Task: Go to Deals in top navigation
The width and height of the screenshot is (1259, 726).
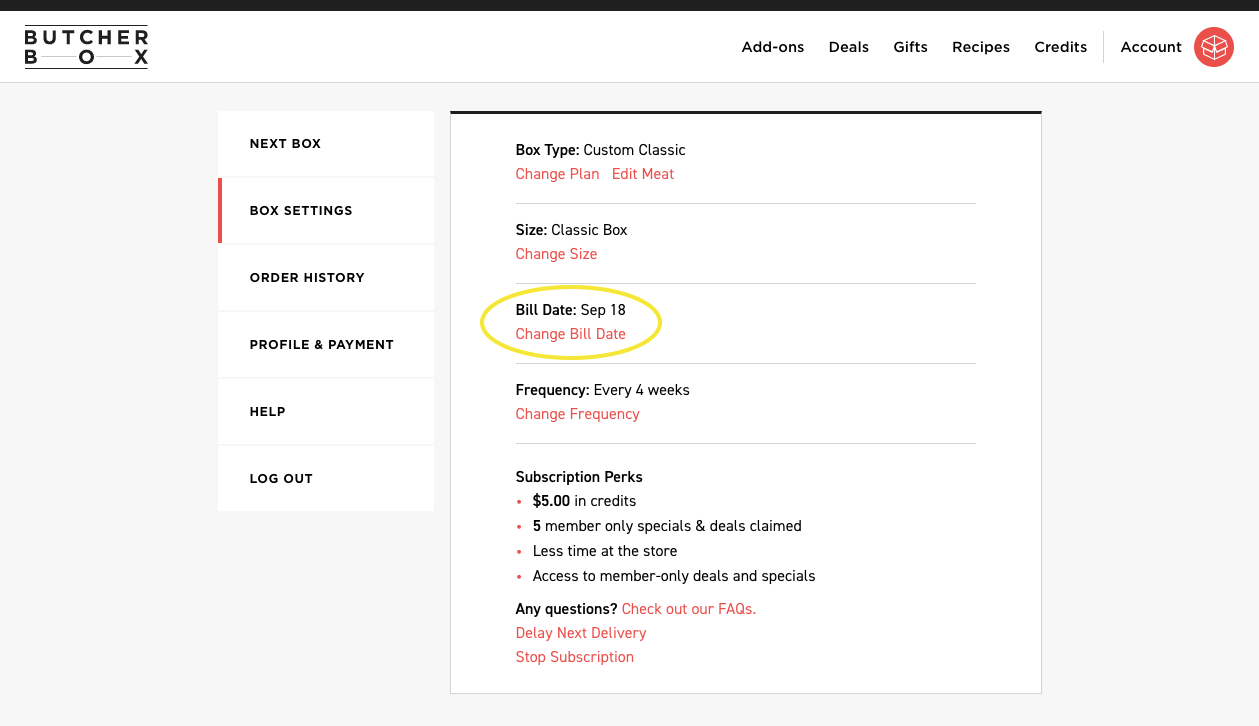Action: tap(849, 47)
